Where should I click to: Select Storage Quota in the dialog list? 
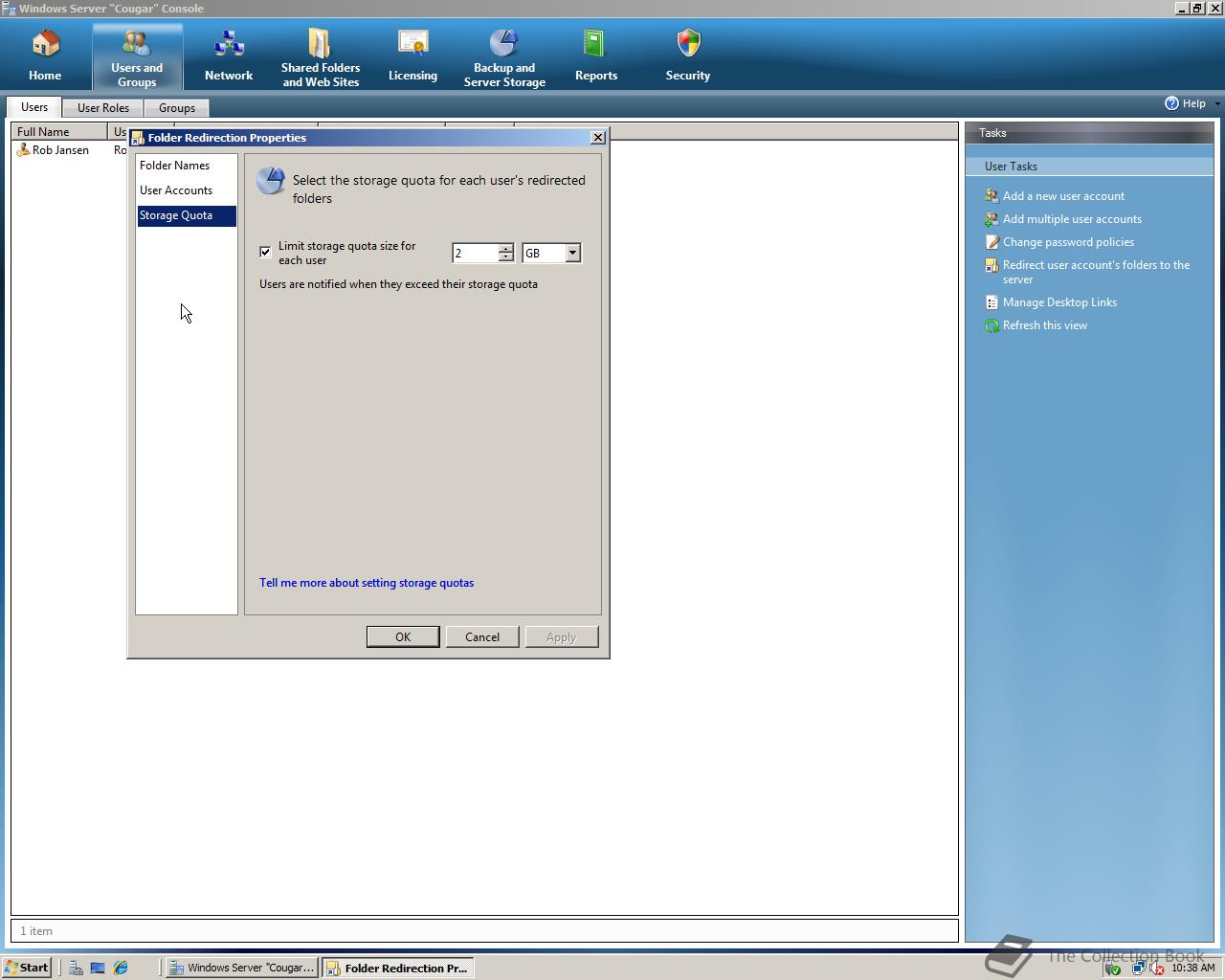[187, 215]
